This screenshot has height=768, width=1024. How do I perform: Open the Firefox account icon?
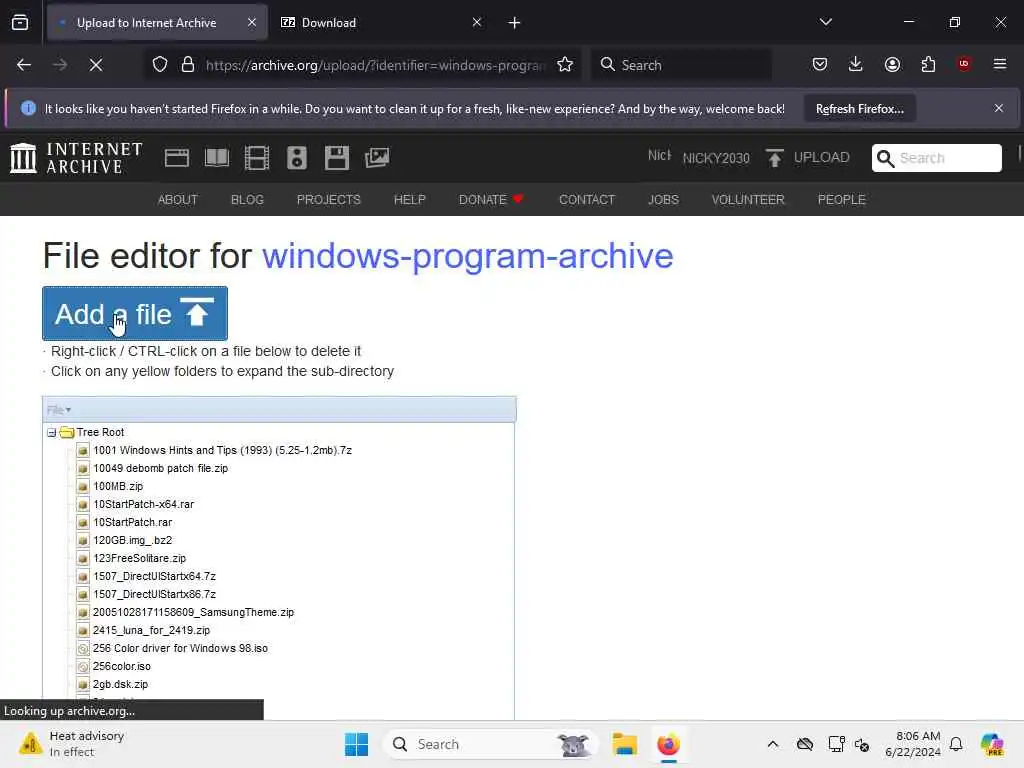pyautogui.click(x=892, y=65)
